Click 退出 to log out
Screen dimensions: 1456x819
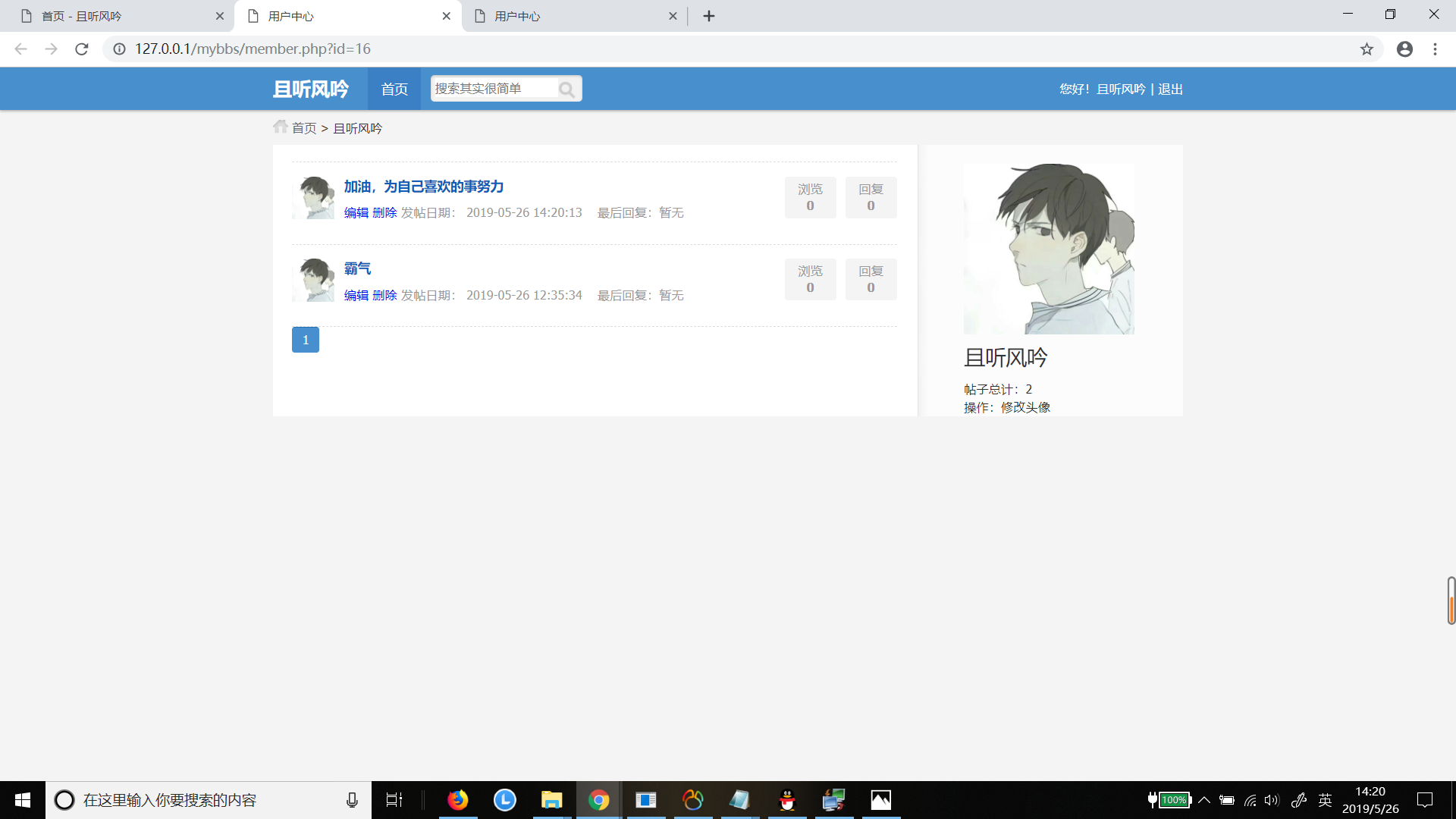[1169, 89]
